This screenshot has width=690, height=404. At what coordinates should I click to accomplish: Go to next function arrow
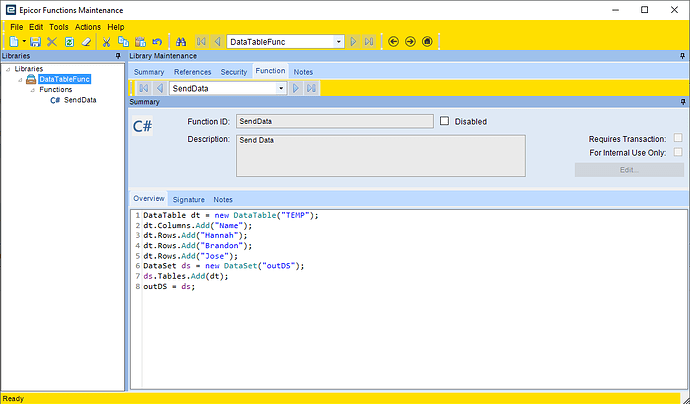tap(296, 88)
